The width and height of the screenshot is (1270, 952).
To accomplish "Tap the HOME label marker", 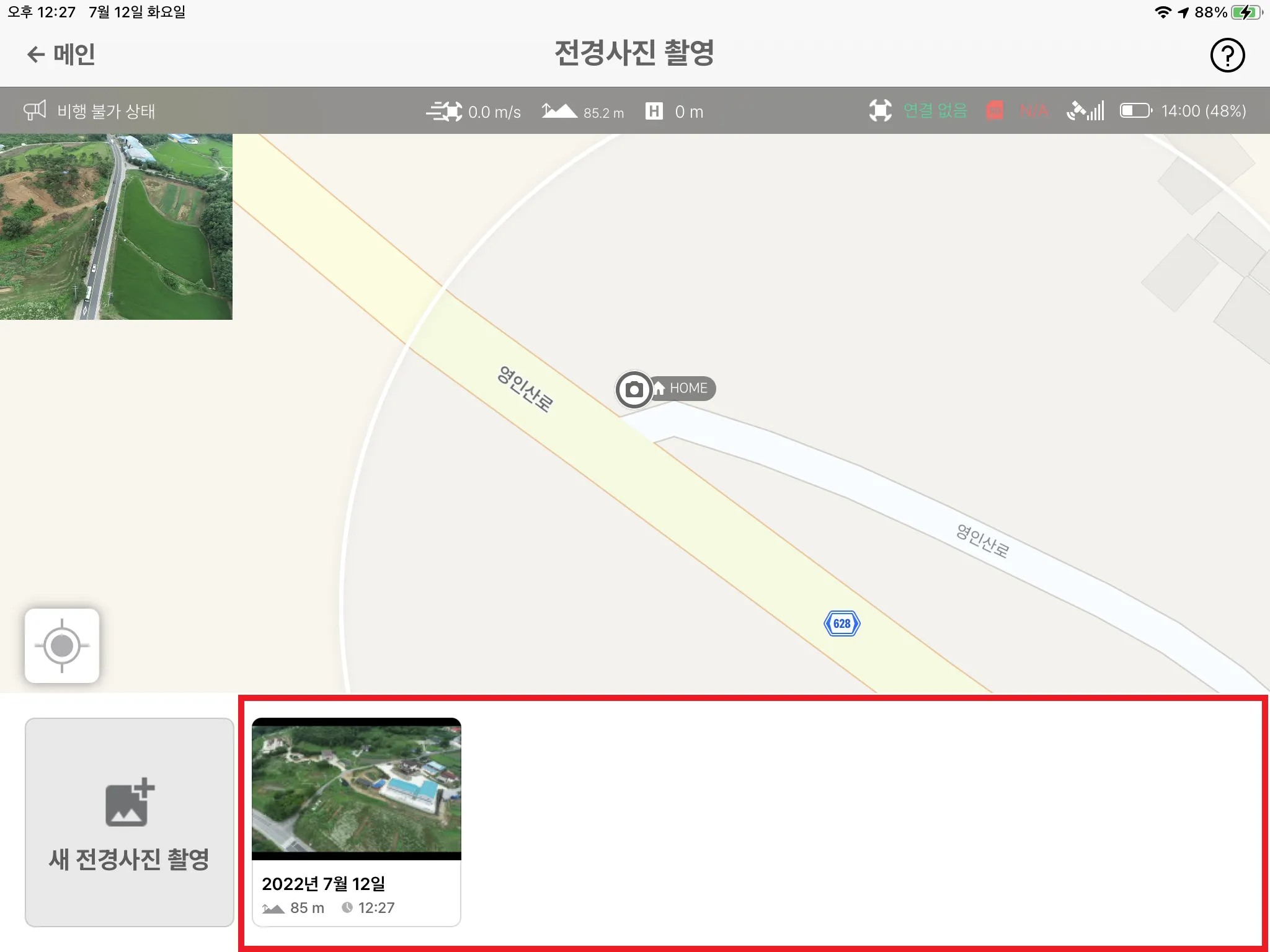I will pos(683,389).
